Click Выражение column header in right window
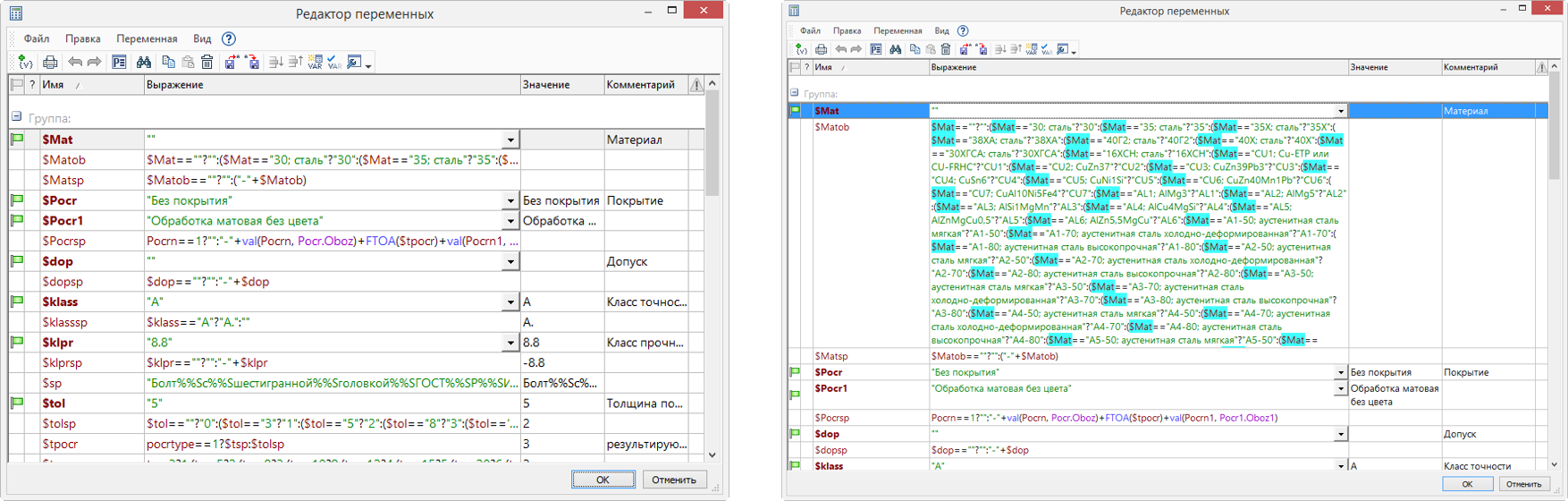The image size is (1568, 501). click(x=1138, y=67)
